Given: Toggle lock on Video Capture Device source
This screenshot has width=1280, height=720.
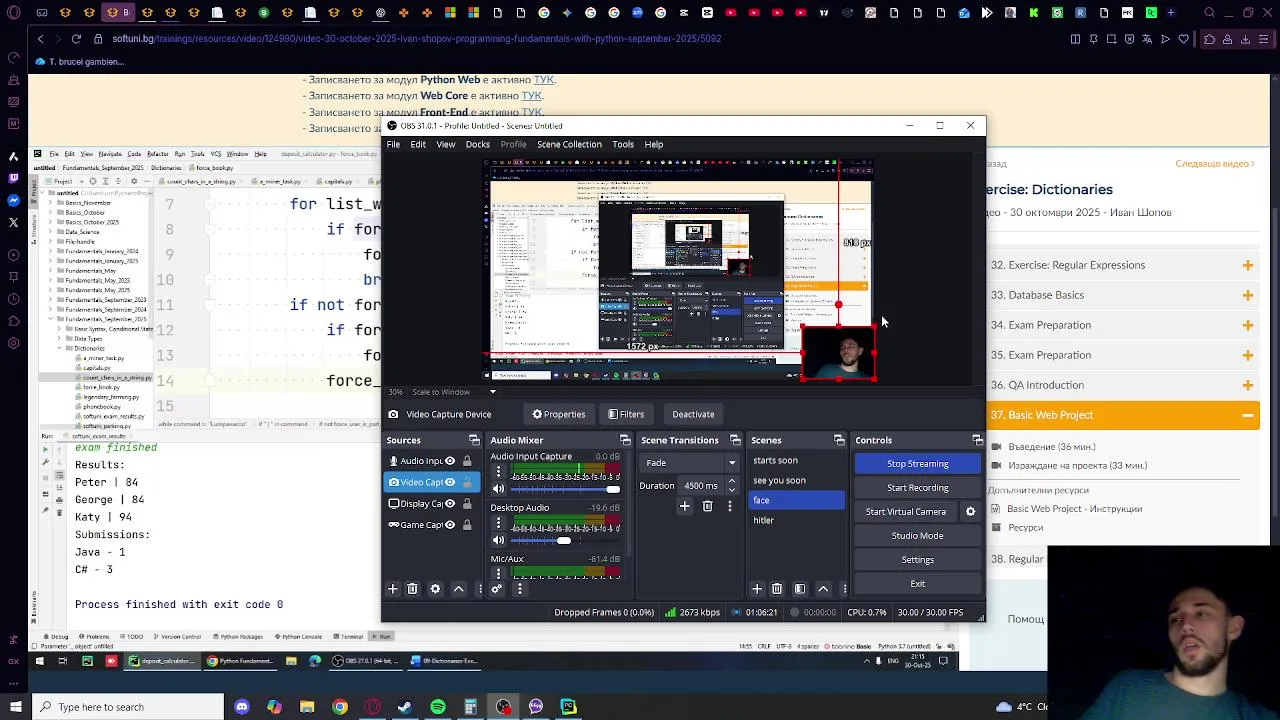Looking at the screenshot, I should click(467, 482).
